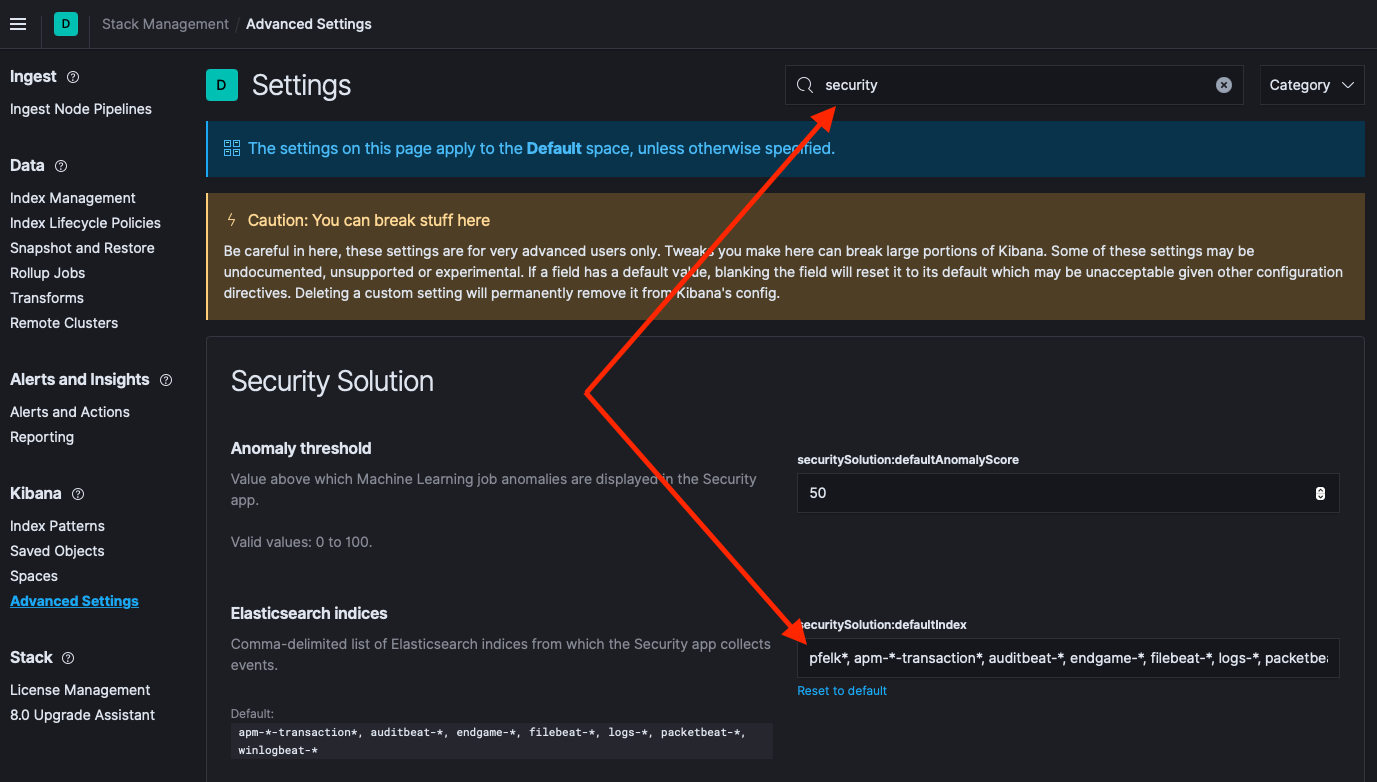Go to Index Management
1377x782 pixels.
tap(73, 198)
